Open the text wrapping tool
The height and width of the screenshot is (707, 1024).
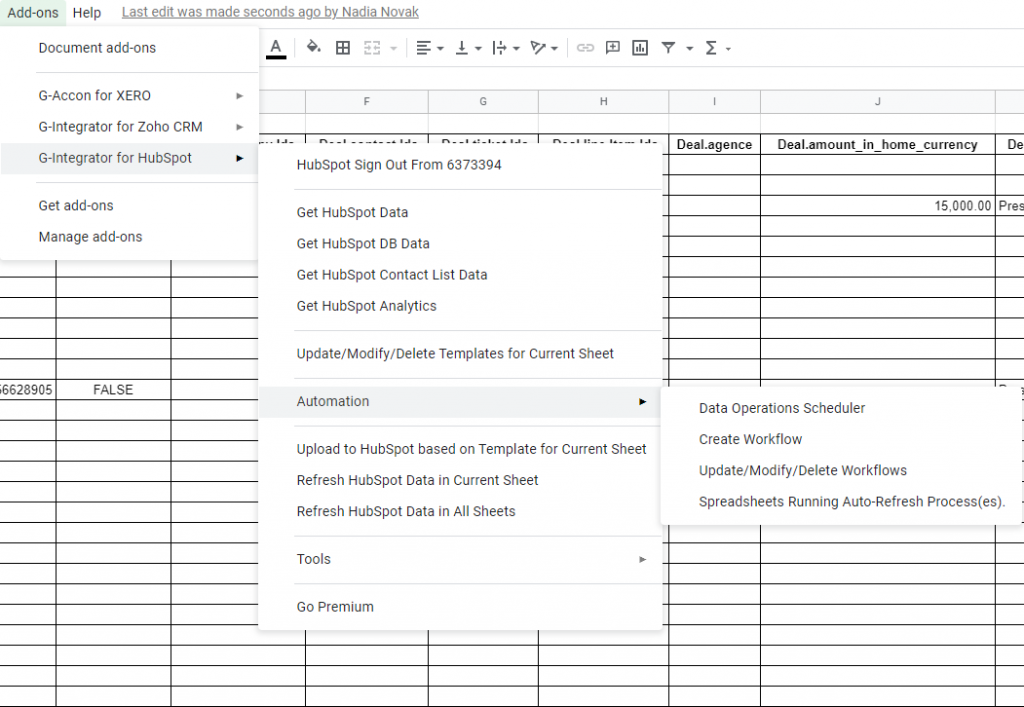[x=505, y=48]
